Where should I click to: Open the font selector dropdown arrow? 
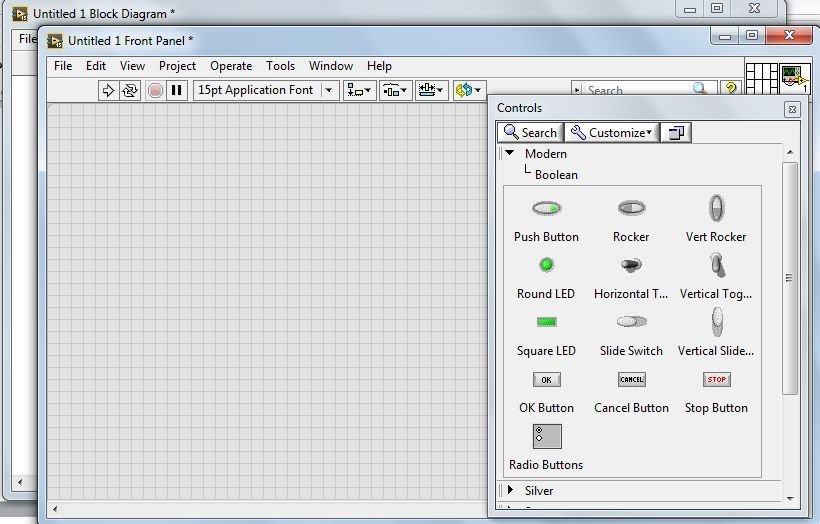coord(329,90)
